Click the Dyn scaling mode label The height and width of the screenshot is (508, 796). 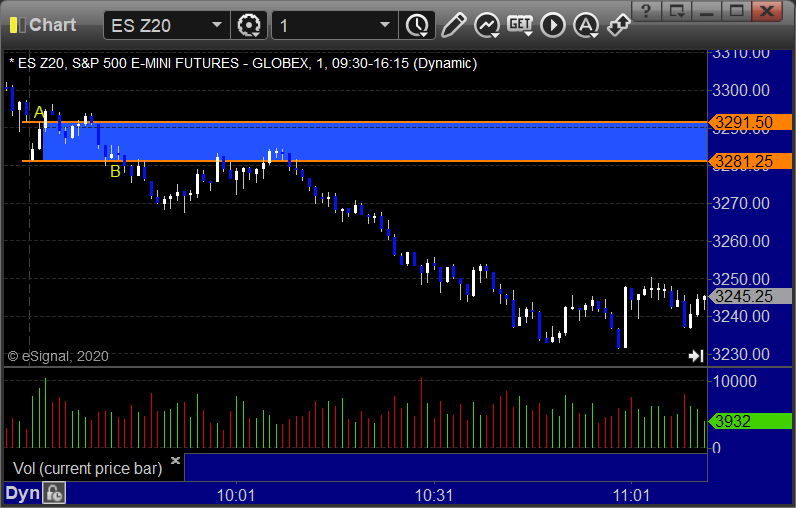pyautogui.click(x=22, y=493)
